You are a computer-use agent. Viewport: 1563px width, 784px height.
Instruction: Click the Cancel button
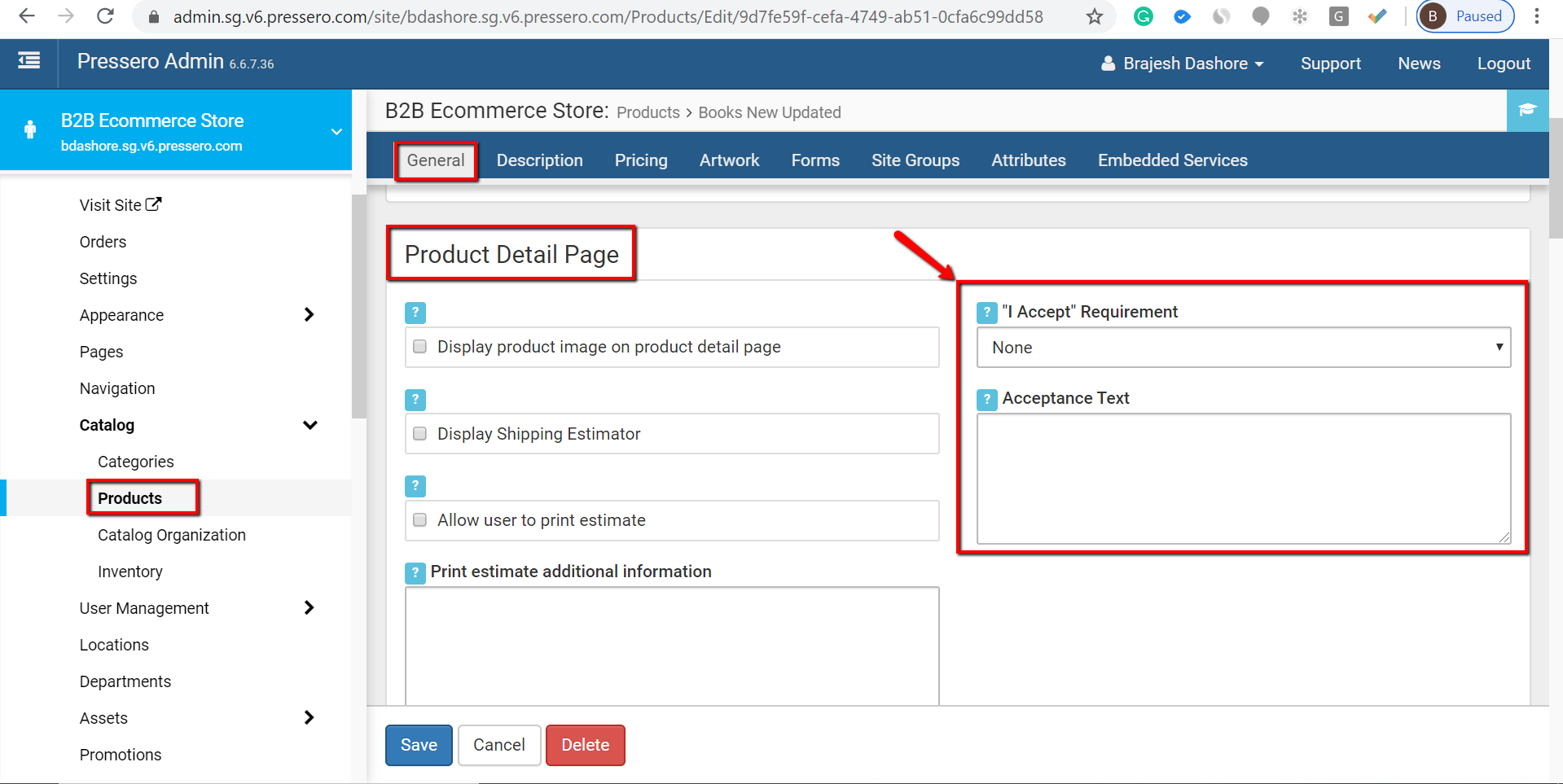coord(499,745)
